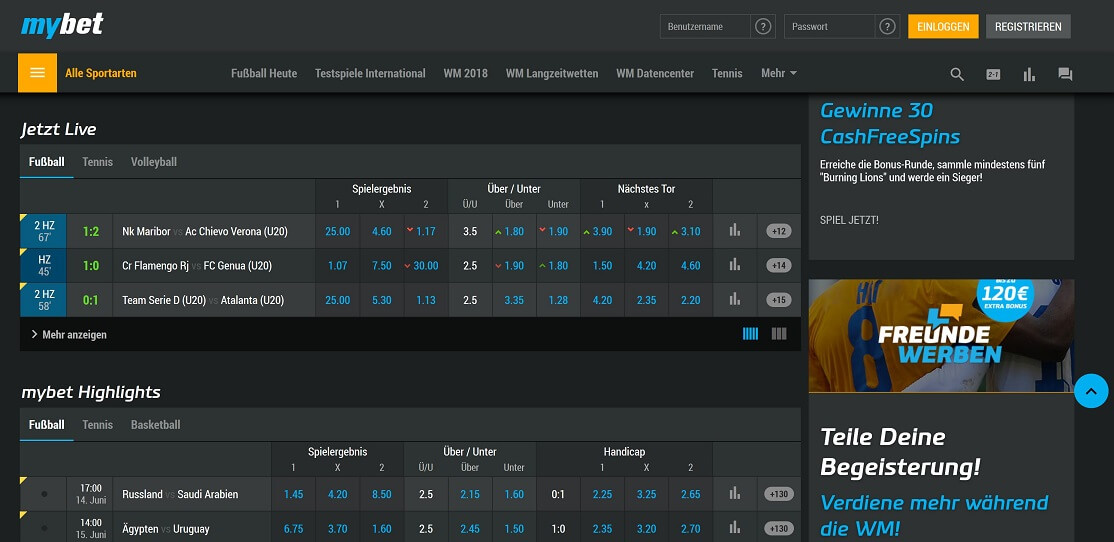Click the EINLOGGEN button

click(x=943, y=27)
